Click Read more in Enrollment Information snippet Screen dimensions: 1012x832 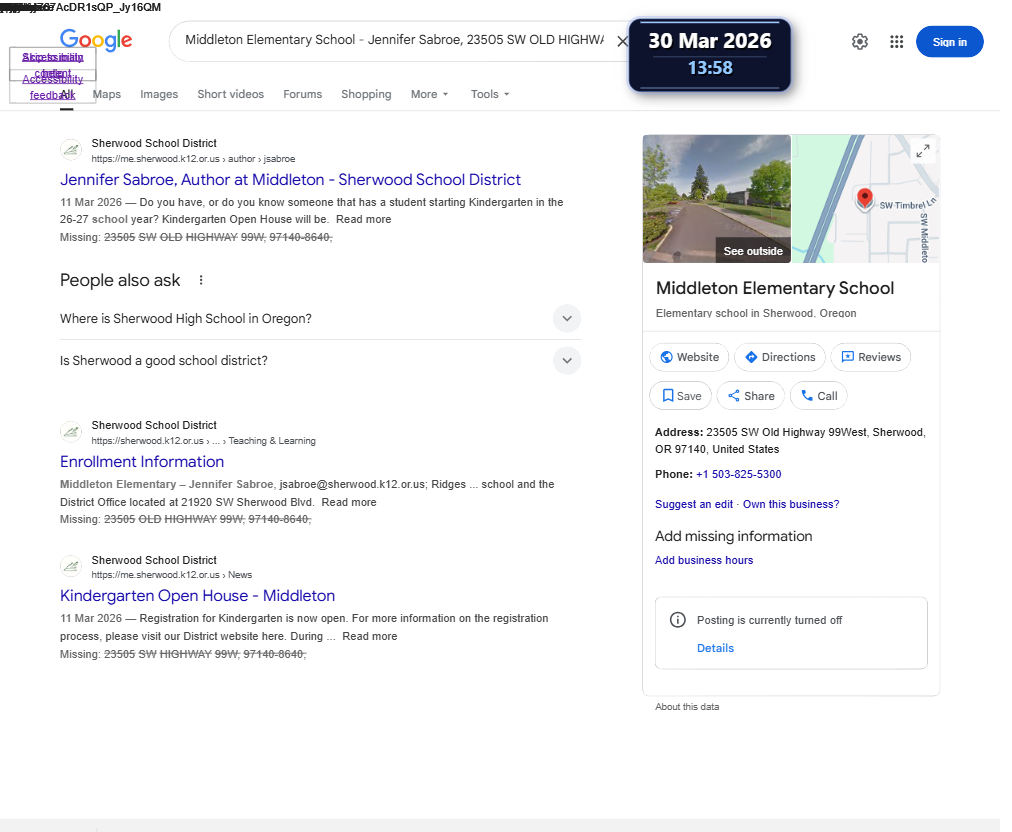[349, 502]
